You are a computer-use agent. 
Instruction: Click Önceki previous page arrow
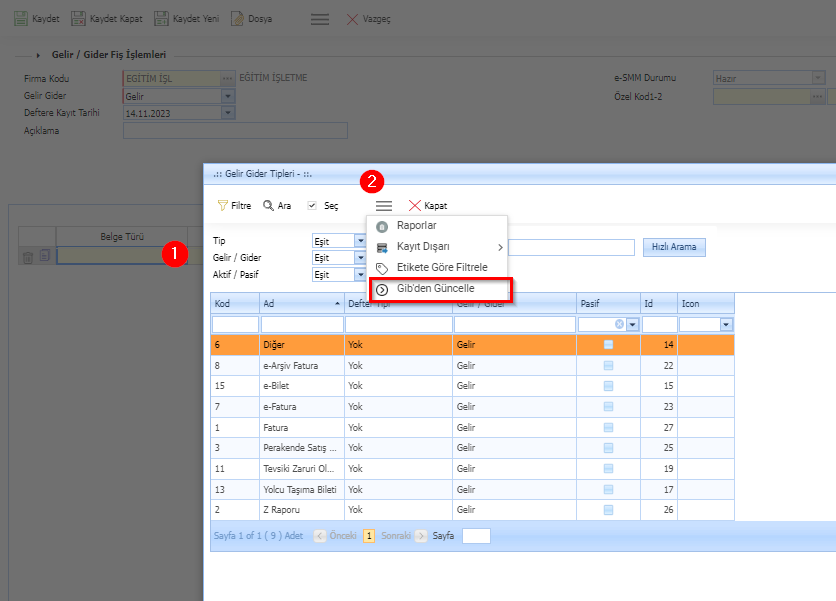(319, 535)
